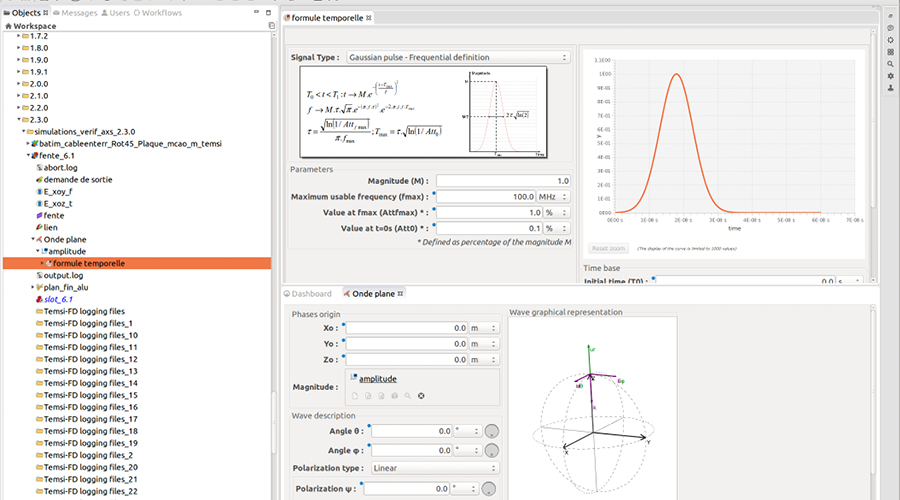Collapse the 2.3.0 folder
900x500 pixels.
pyautogui.click(x=18, y=119)
